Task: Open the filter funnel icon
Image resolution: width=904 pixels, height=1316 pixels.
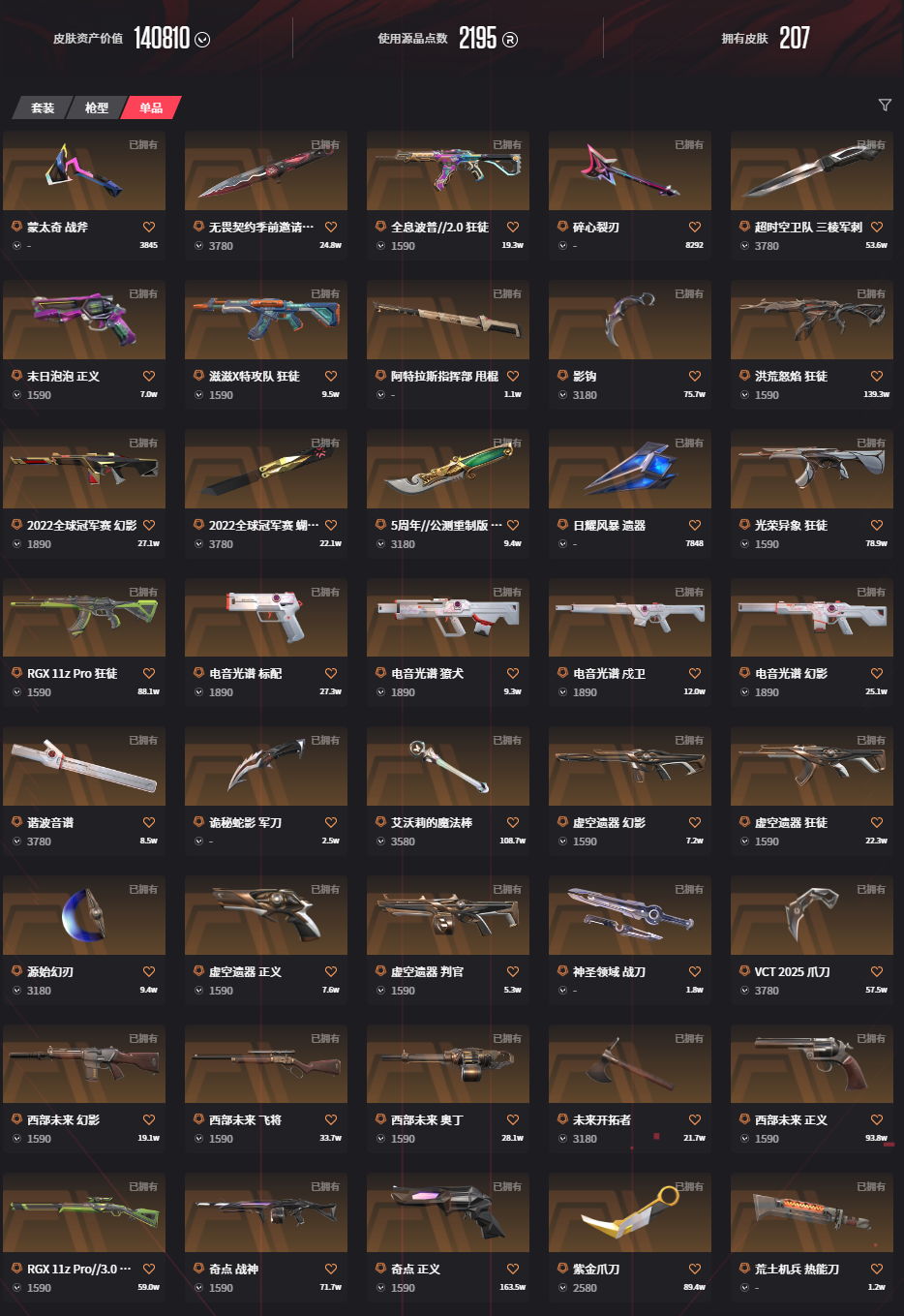Action: (885, 105)
